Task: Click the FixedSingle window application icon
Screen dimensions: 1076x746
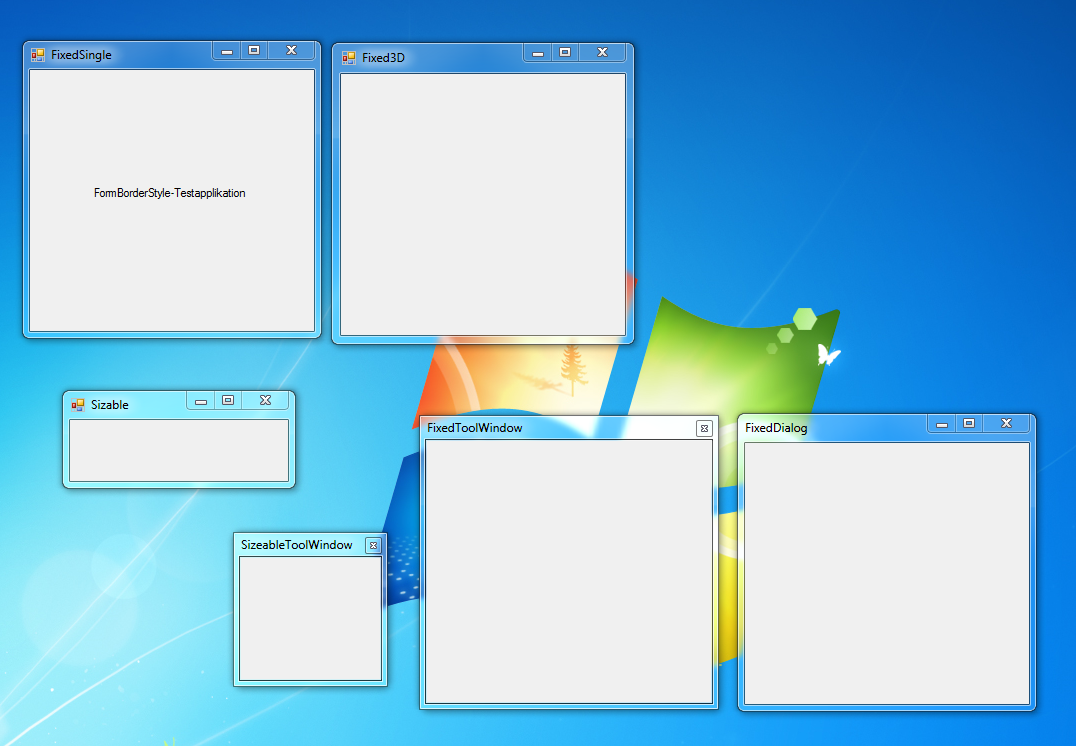Action: 38,55
